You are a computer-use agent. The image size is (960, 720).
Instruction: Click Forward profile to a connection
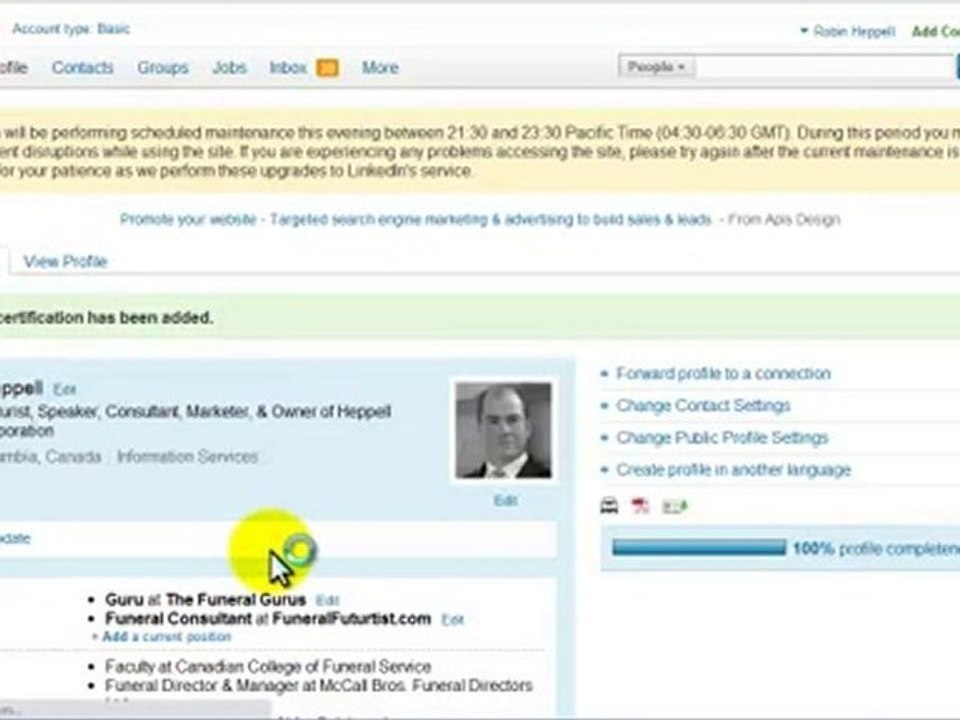click(723, 373)
